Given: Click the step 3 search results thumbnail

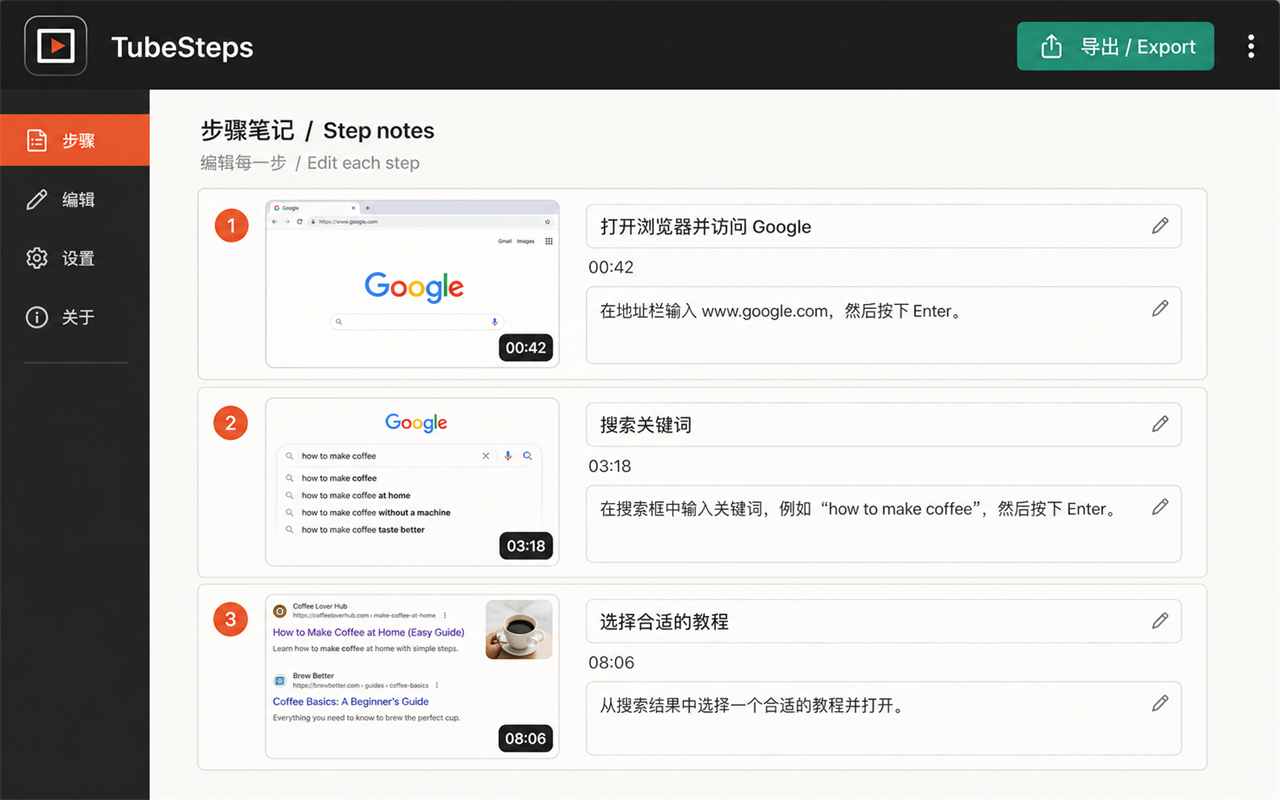Looking at the screenshot, I should 412,677.
